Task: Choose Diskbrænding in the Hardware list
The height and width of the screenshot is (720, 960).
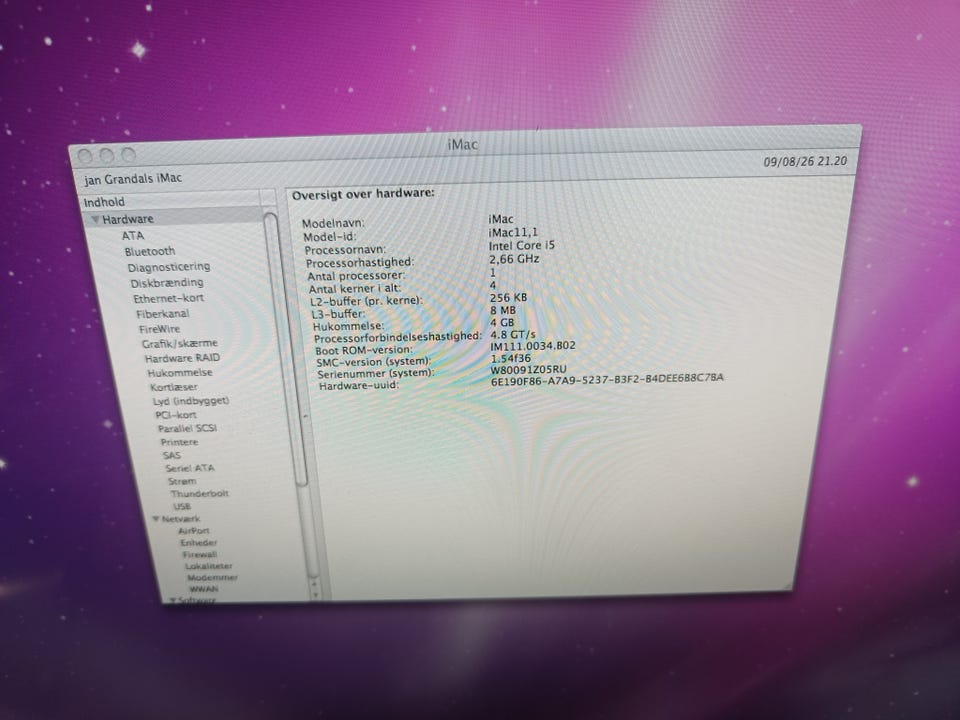Action: click(x=167, y=283)
